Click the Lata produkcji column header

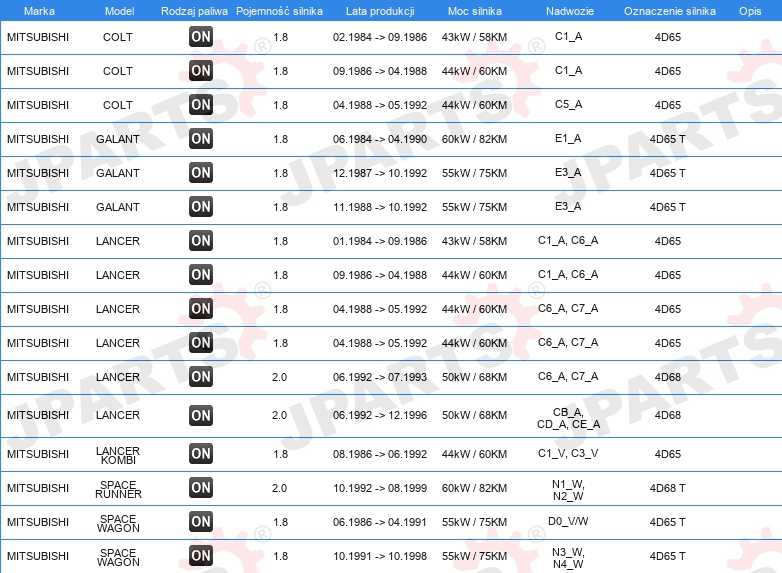380,11
